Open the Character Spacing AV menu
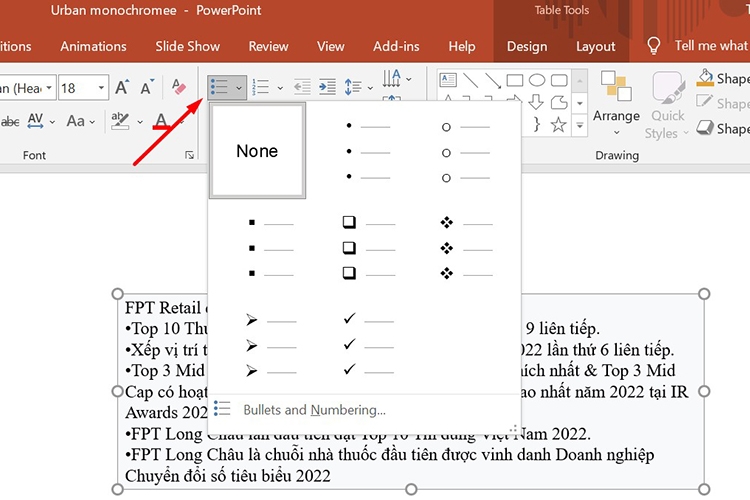 point(41,121)
